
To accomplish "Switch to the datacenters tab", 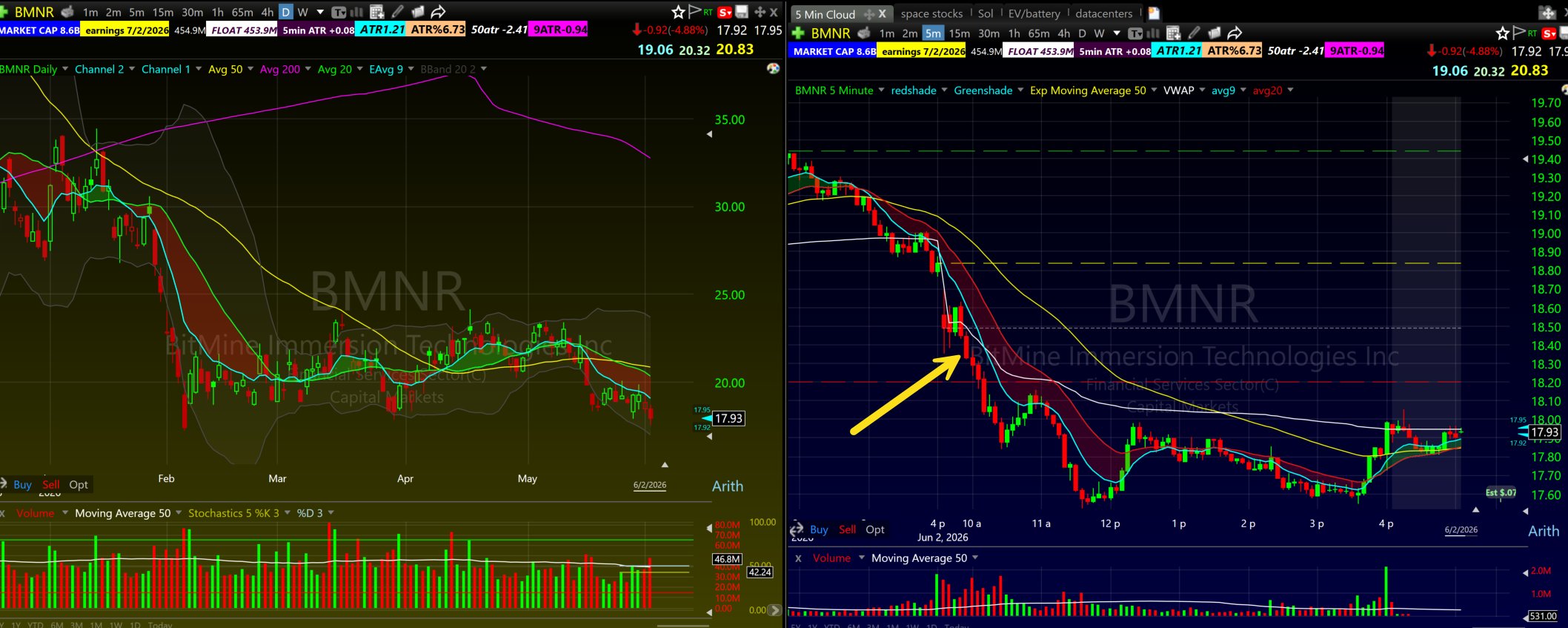I will click(x=1103, y=13).
